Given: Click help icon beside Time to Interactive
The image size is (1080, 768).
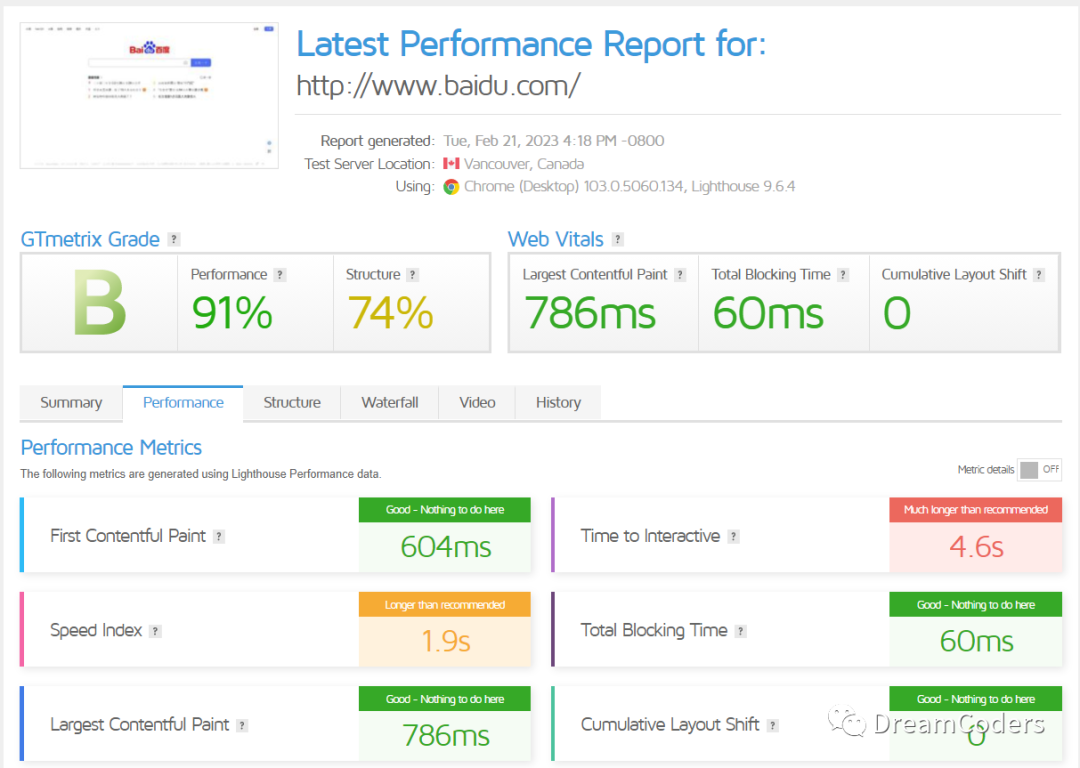Looking at the screenshot, I should coord(734,537).
